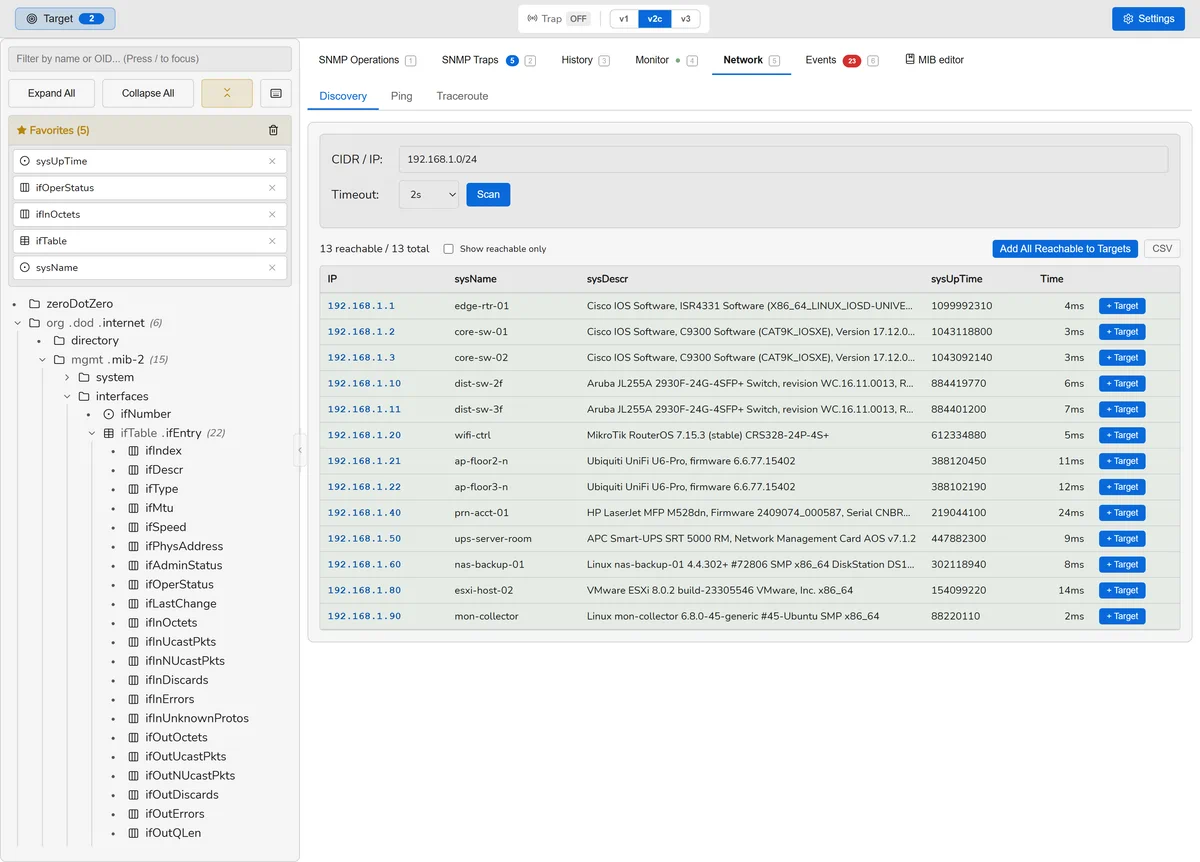
Task: Click the Target bullseye icon
Action: pyautogui.click(x=32, y=19)
